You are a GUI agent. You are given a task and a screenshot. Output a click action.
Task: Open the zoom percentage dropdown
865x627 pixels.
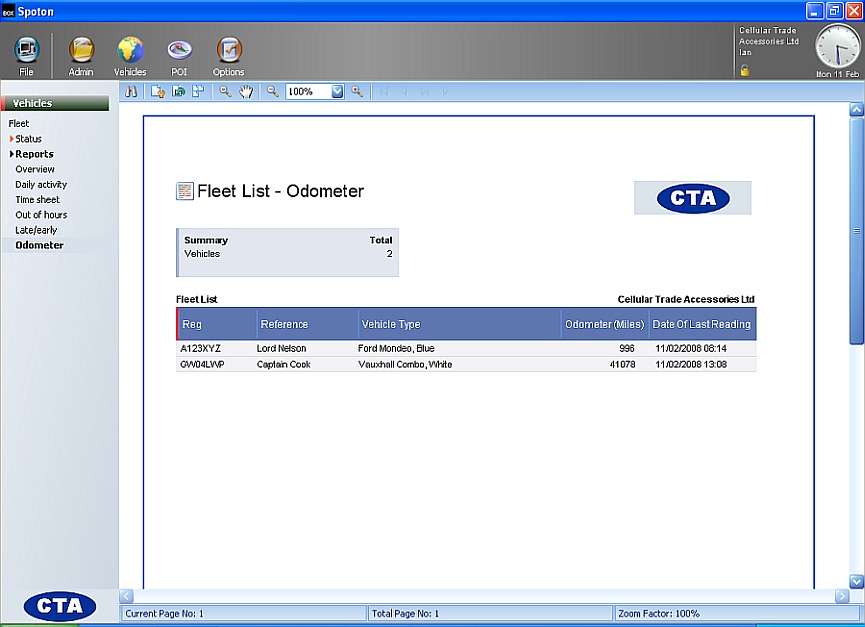pyautogui.click(x=337, y=91)
